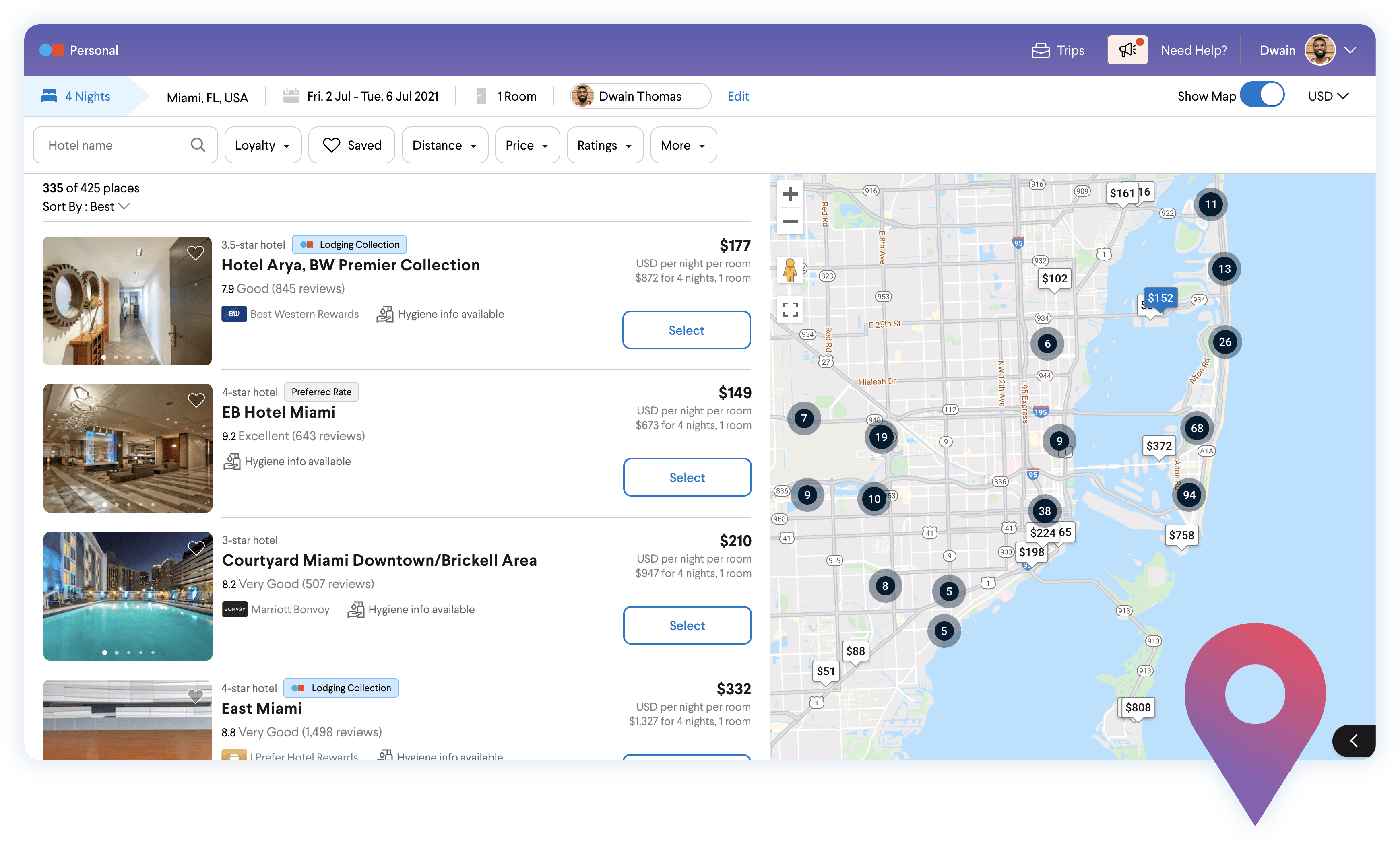
Task: Open the USD currency dropdown
Action: coord(1328,96)
